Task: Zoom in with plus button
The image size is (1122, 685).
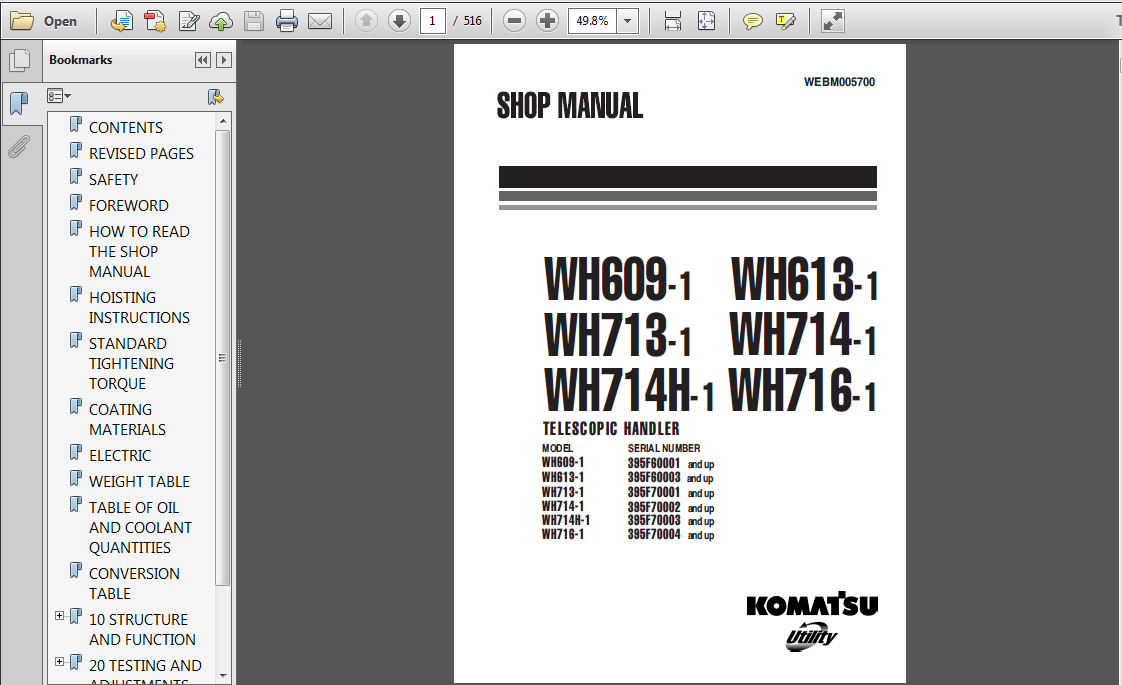Action: click(x=547, y=21)
